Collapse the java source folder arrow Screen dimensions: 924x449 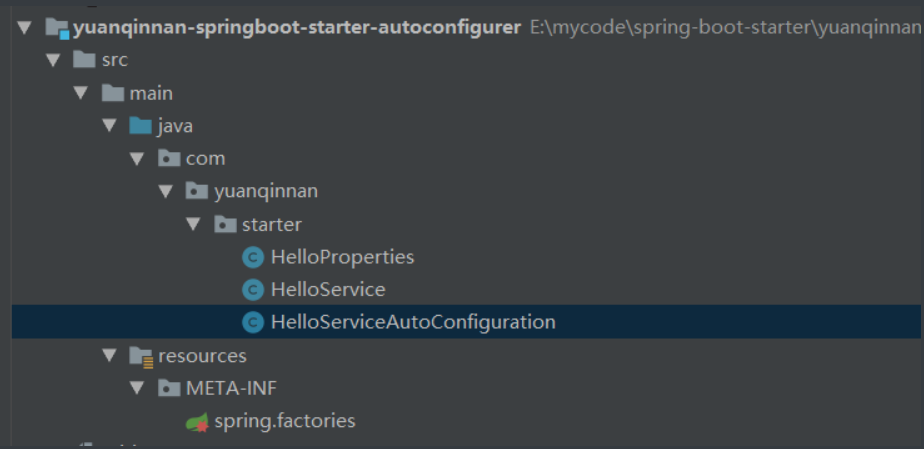[109, 126]
